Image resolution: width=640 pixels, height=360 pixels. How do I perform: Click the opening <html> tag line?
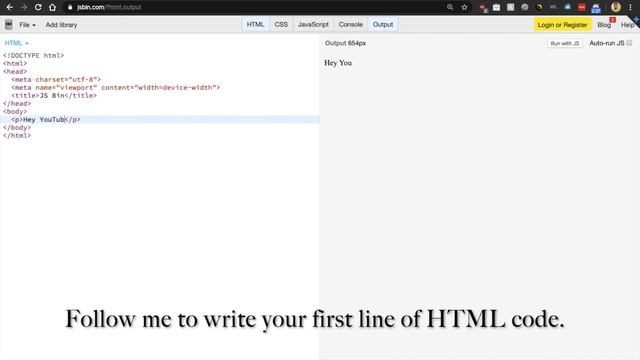coord(15,64)
